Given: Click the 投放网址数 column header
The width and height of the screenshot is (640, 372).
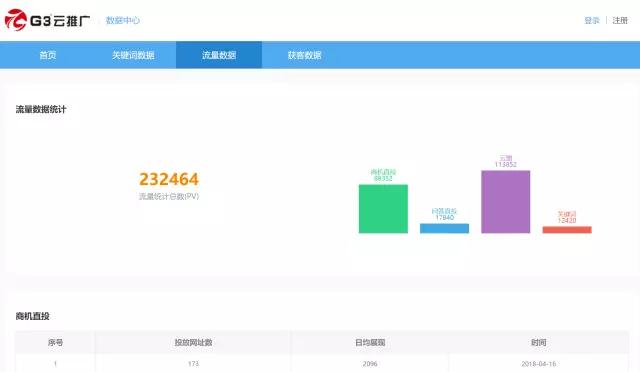Looking at the screenshot, I should click(x=193, y=343).
